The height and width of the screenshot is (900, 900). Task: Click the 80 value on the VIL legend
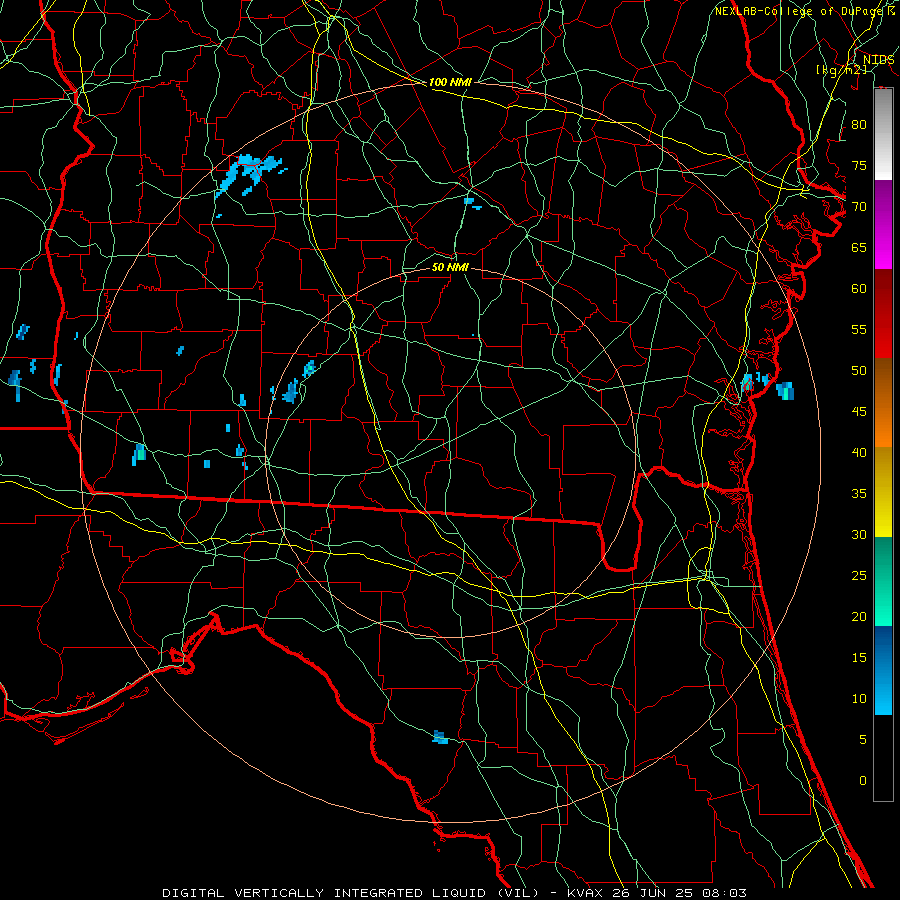[859, 125]
